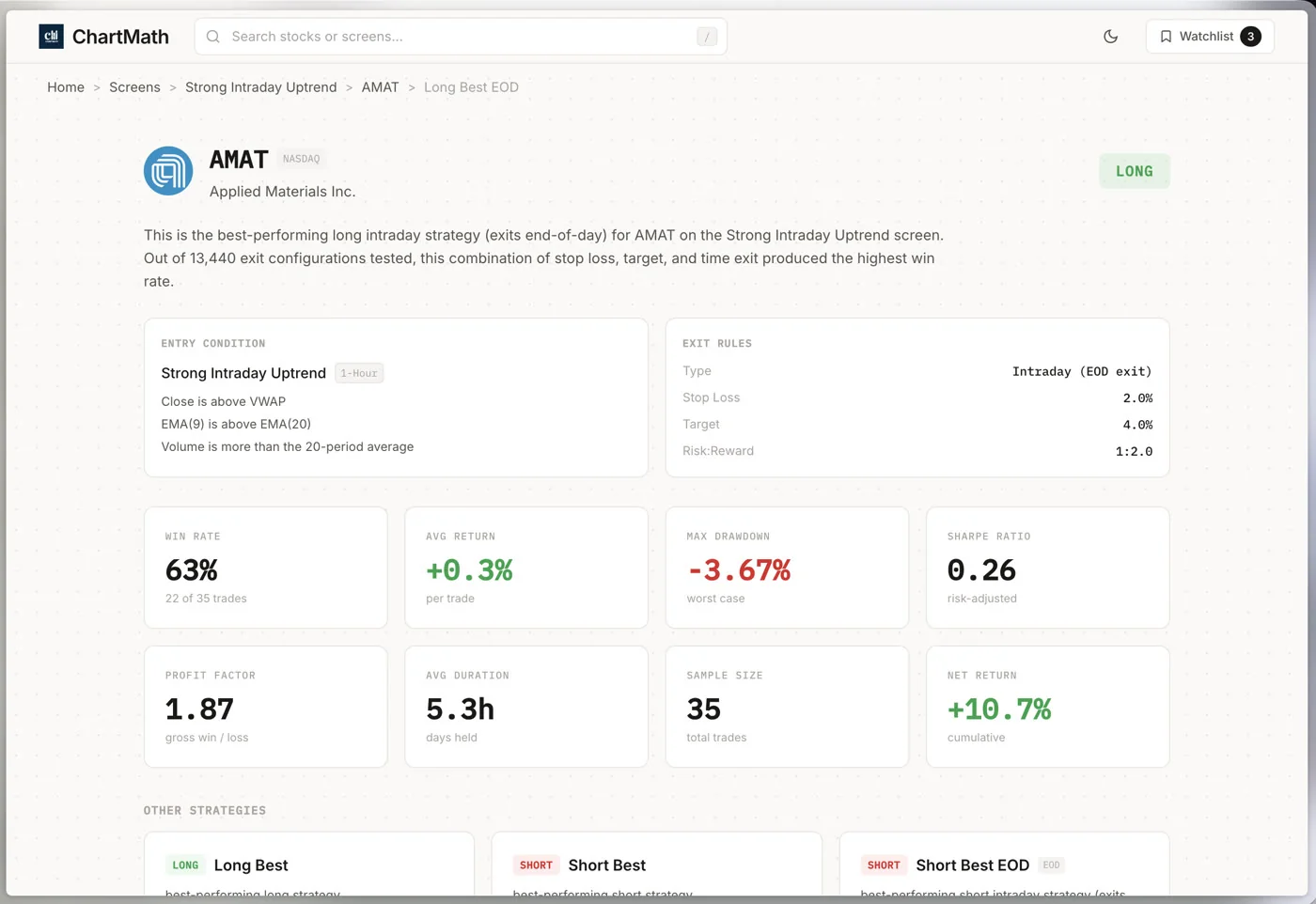This screenshot has height=904, width=1316.
Task: Click the SHORT tag on Short Best card
Action: point(536,865)
